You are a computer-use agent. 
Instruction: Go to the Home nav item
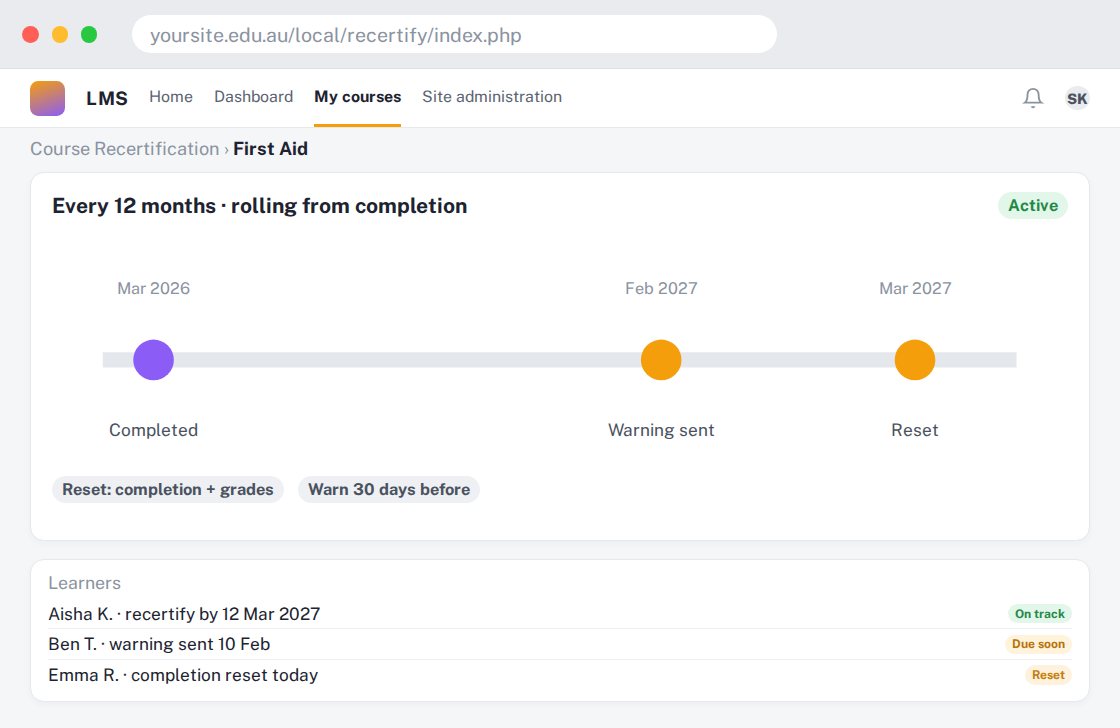tap(171, 96)
